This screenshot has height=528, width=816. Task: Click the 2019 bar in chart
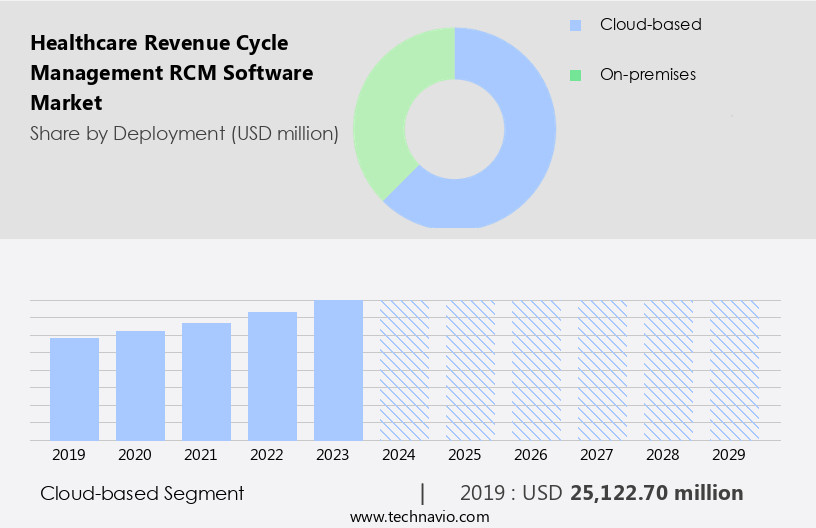click(74, 389)
